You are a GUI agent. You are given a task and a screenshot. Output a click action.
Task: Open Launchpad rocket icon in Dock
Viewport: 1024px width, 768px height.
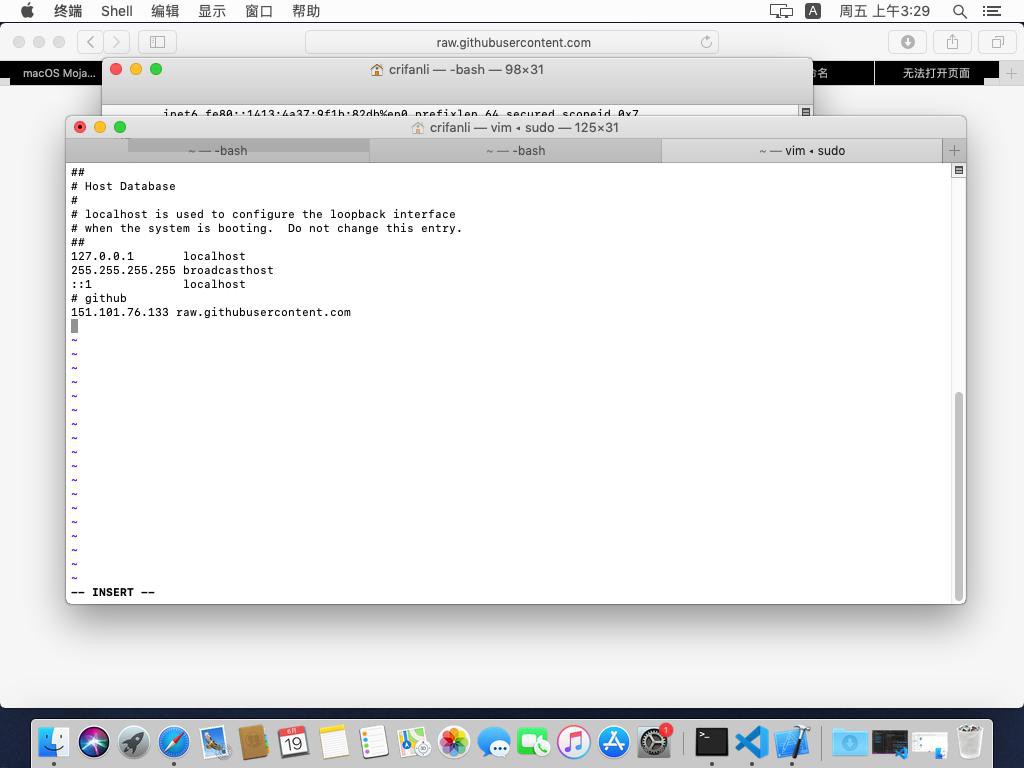[134, 743]
